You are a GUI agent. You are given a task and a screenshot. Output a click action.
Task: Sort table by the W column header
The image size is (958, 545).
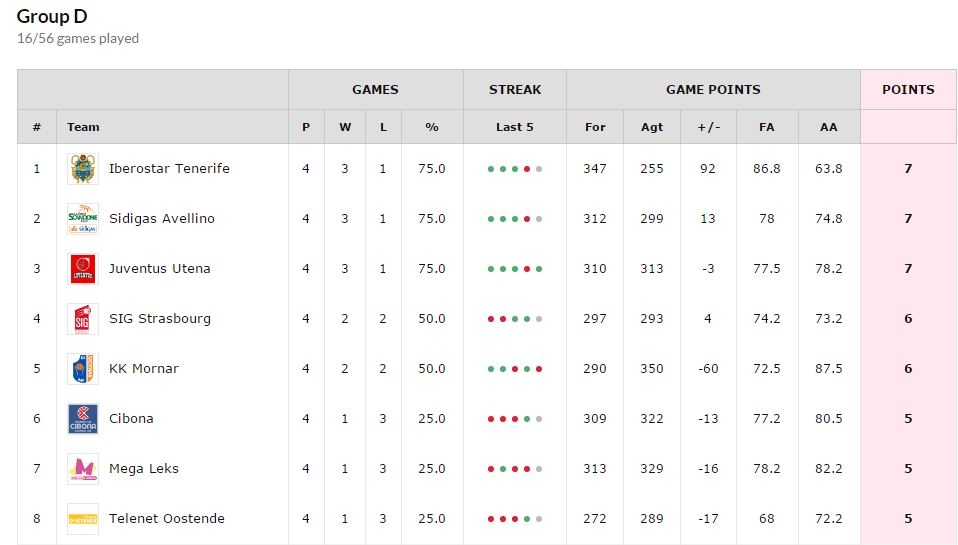345,127
